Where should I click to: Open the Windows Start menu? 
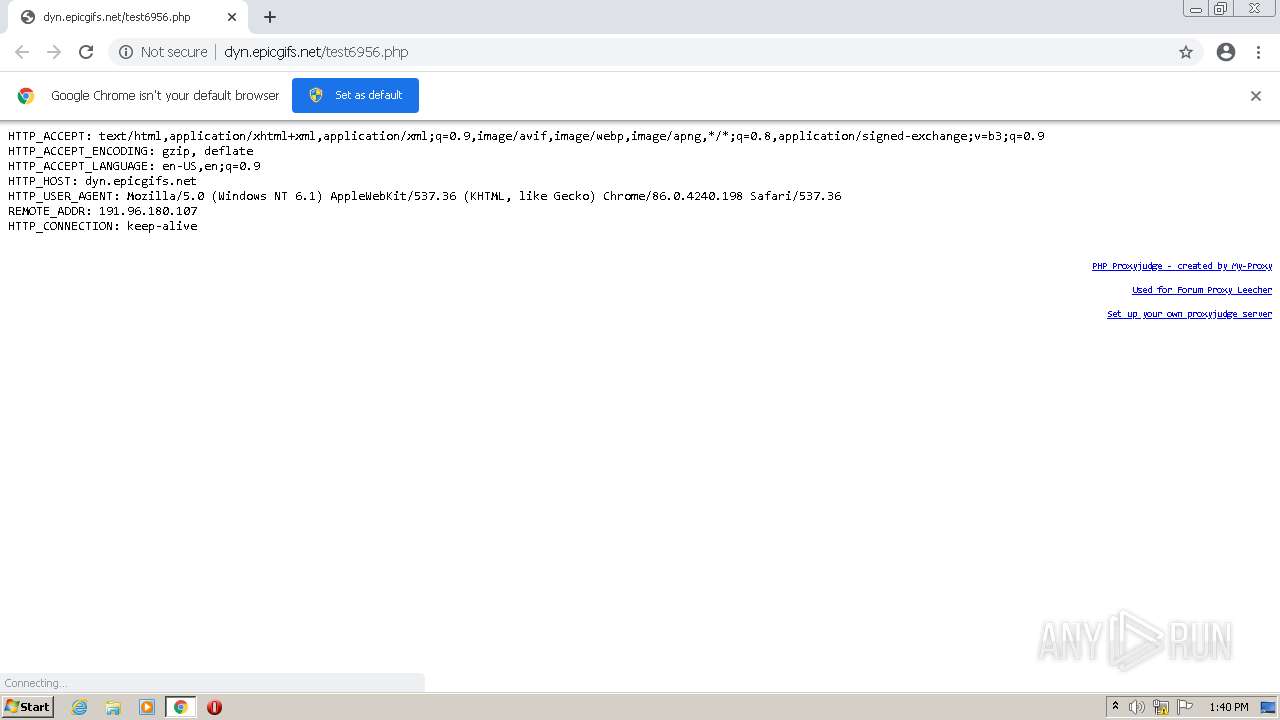pos(27,707)
